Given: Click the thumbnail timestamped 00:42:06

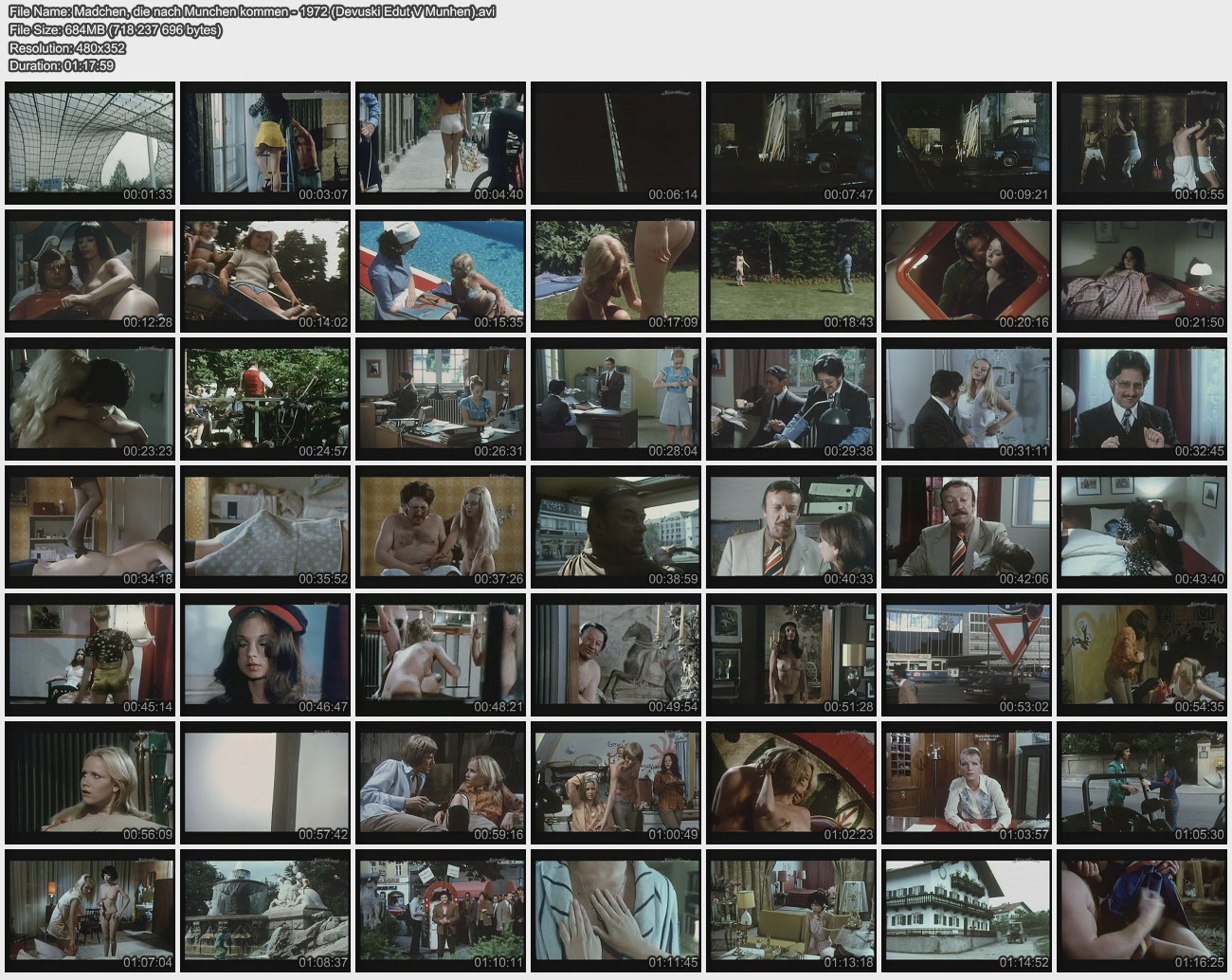Looking at the screenshot, I should tap(967, 527).
